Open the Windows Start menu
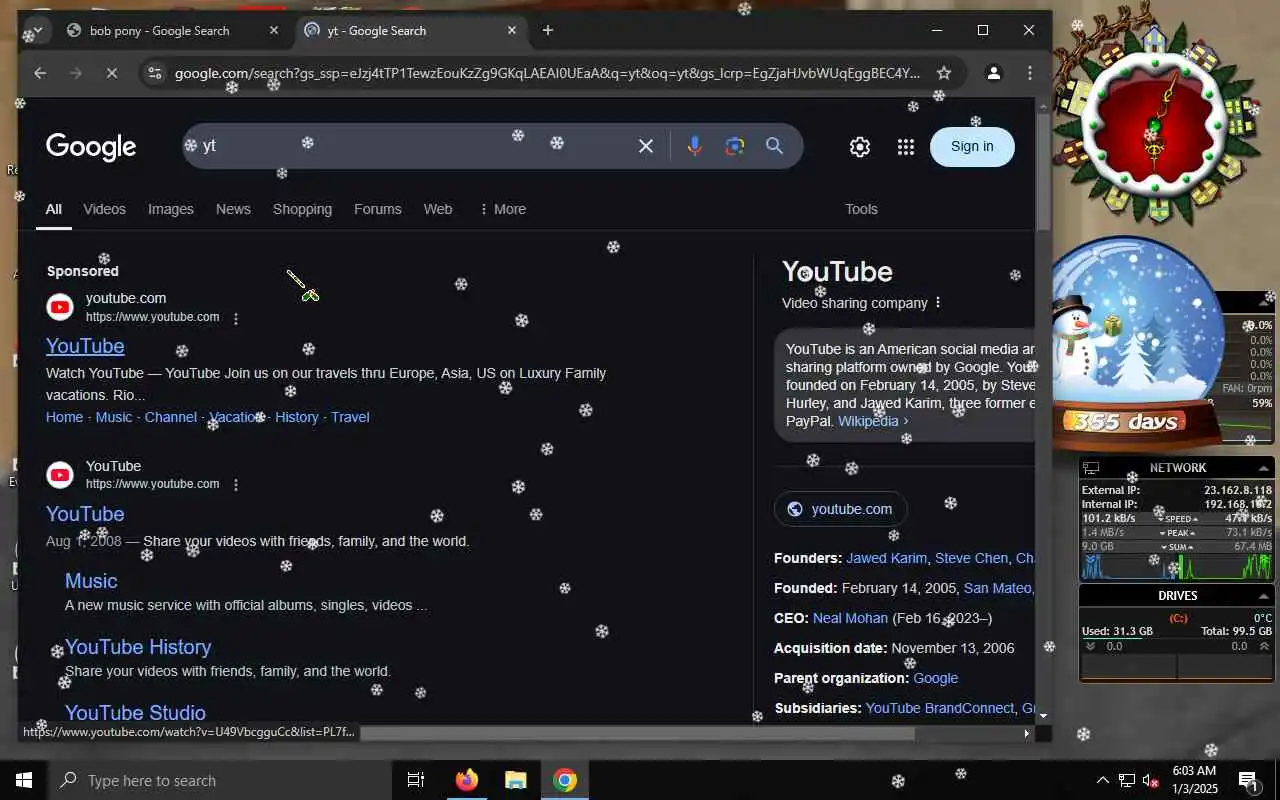The height and width of the screenshot is (800, 1280). tap(24, 780)
